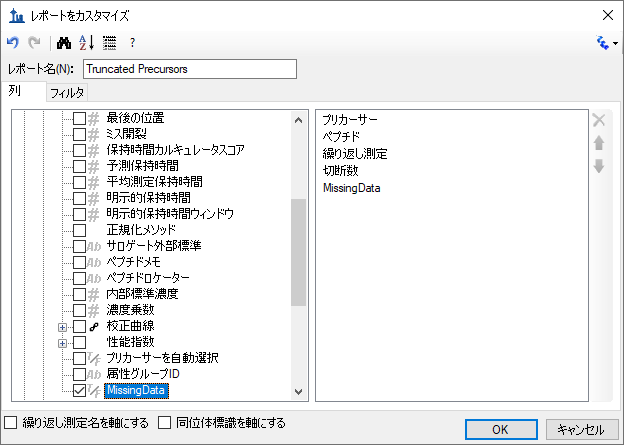Expand the 性能指数 tree node
The width and height of the screenshot is (624, 445).
coord(62,343)
